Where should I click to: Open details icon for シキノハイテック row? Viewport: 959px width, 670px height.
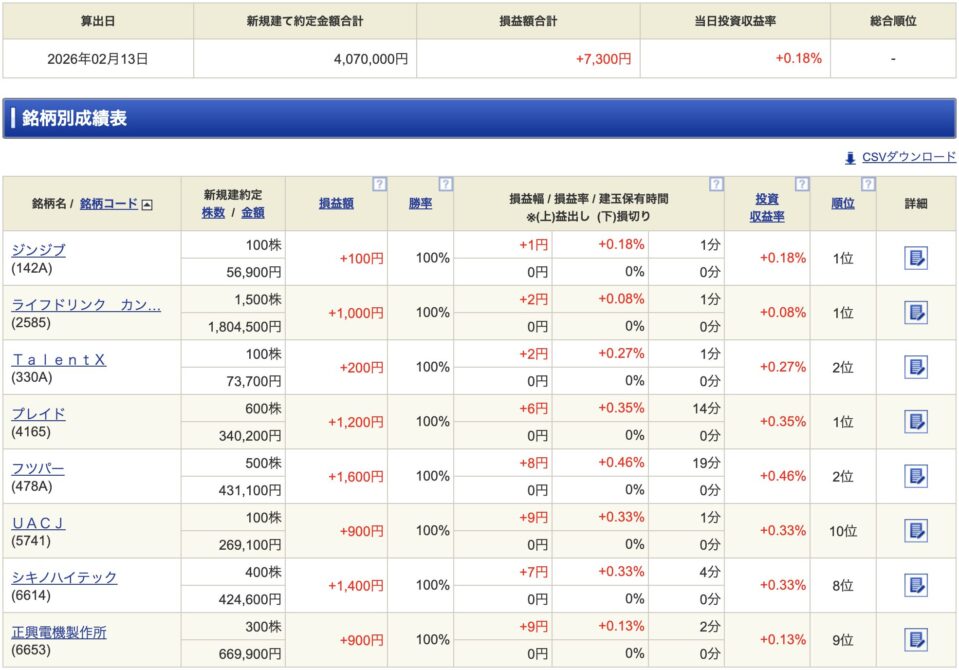[916, 585]
